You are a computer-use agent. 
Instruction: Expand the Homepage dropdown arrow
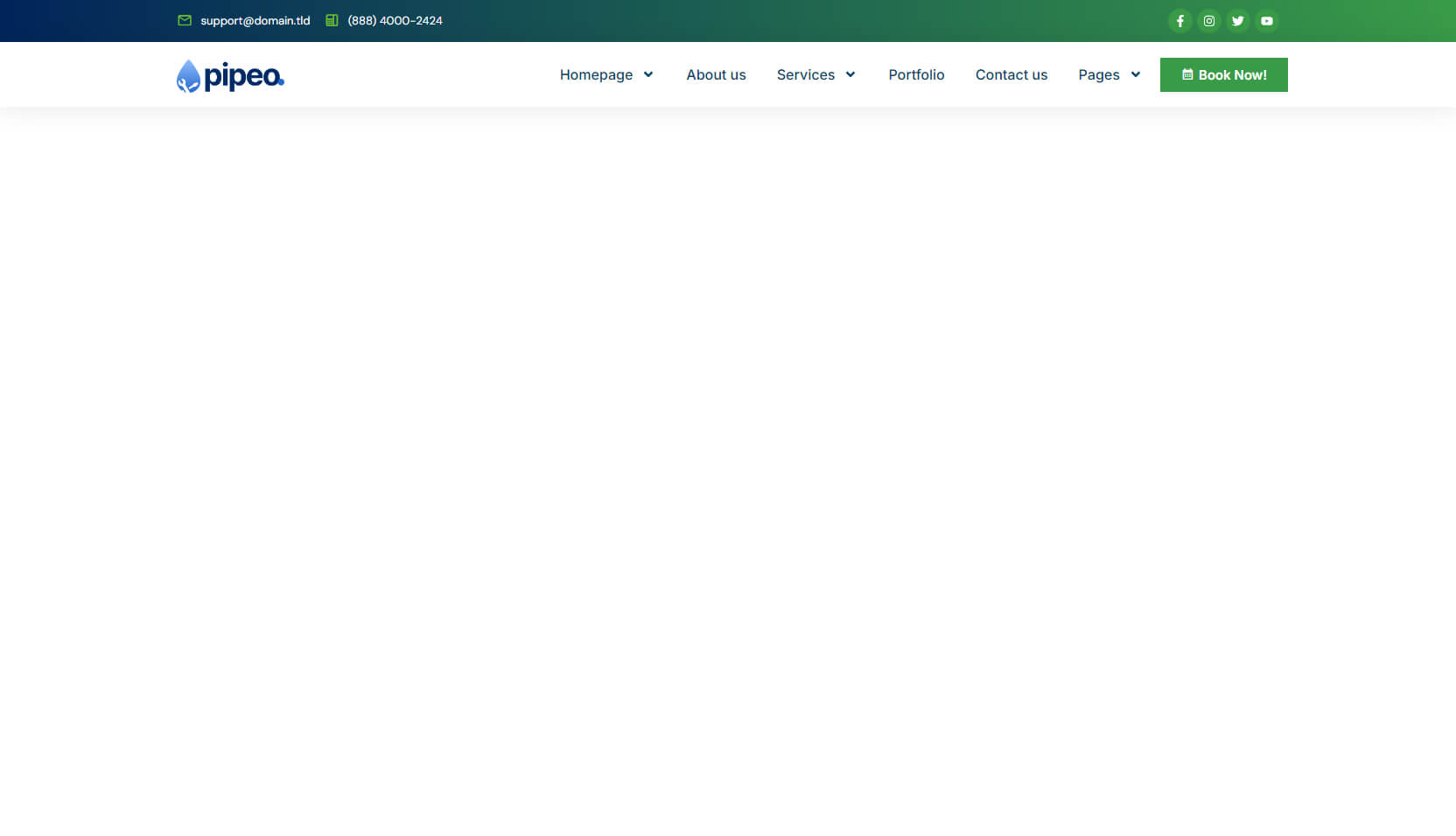tap(648, 74)
